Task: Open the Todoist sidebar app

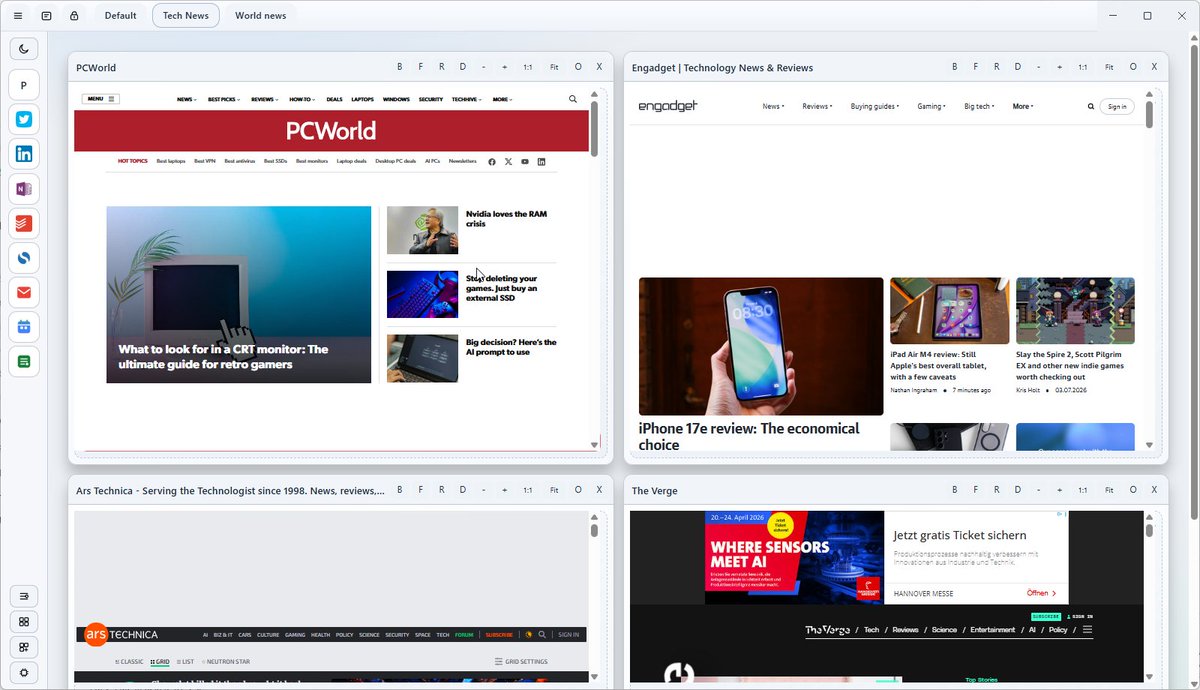Action: point(24,223)
